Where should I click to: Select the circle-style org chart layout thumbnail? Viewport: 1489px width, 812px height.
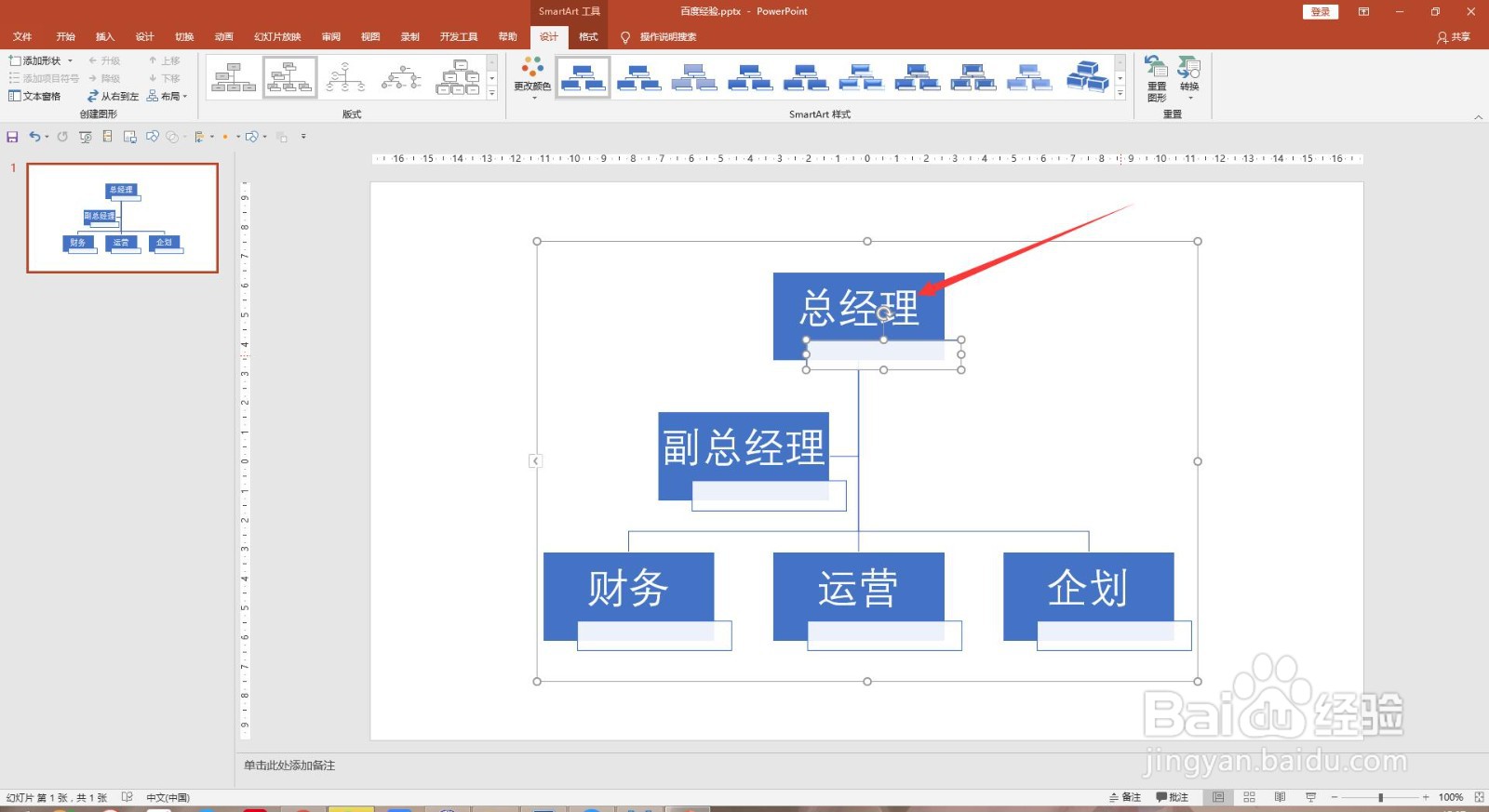pos(345,77)
